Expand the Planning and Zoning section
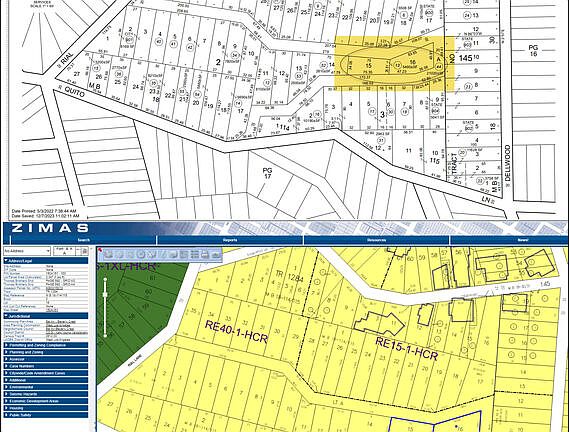Viewport: 569px width, 432px height. [x=46, y=352]
